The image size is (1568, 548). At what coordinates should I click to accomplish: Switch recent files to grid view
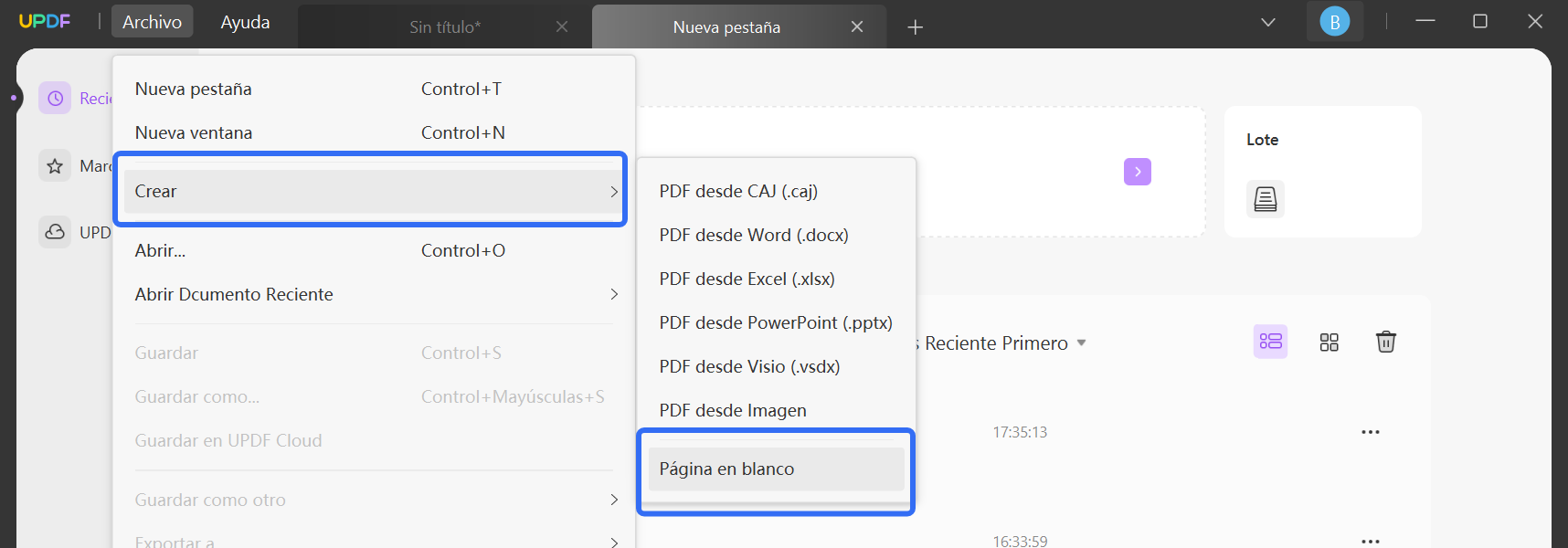pos(1330,341)
